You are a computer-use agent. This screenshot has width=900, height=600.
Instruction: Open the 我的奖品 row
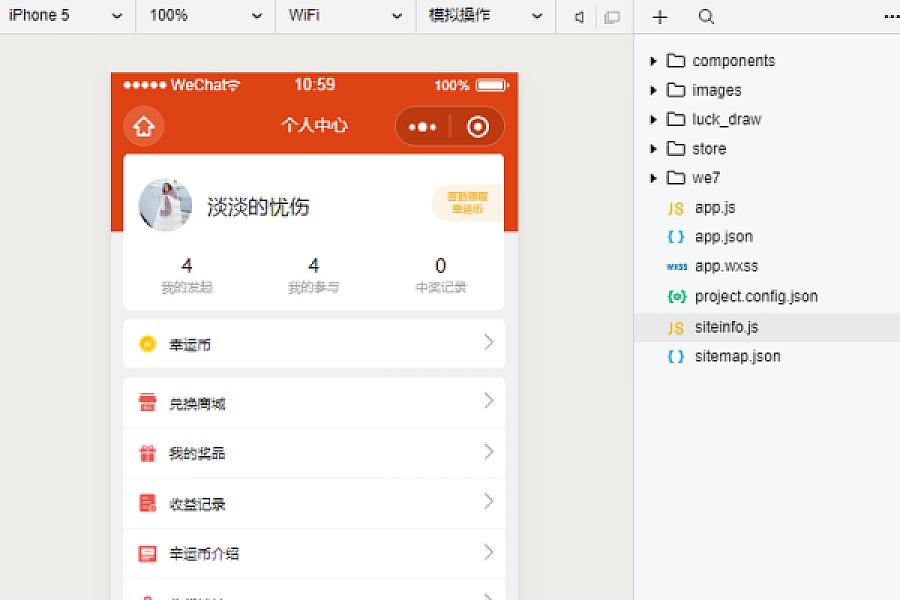point(314,453)
